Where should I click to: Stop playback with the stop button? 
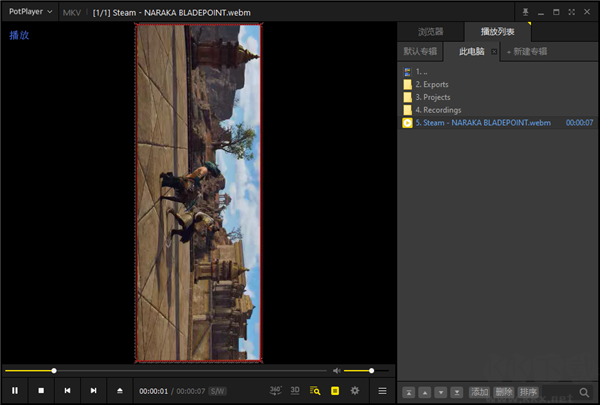click(41, 390)
